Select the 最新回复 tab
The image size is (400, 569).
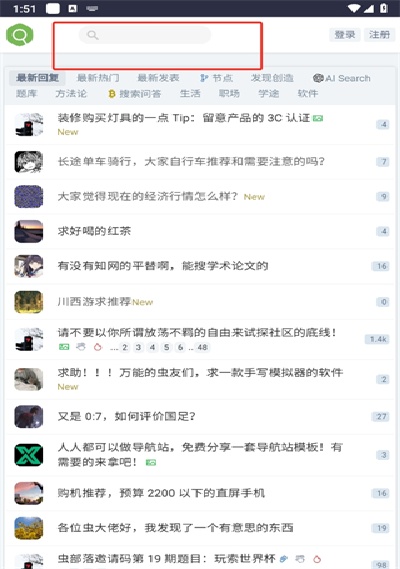[x=37, y=78]
